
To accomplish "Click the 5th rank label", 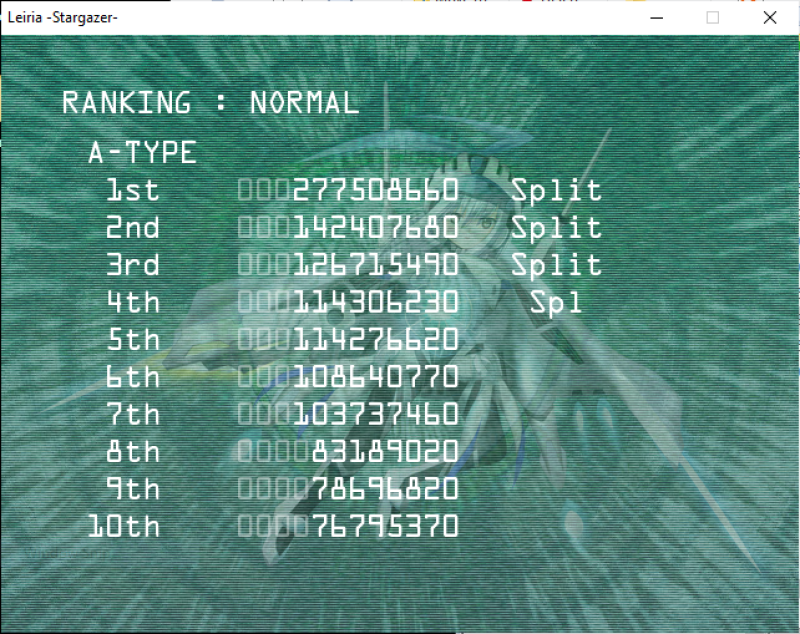I will (133, 340).
